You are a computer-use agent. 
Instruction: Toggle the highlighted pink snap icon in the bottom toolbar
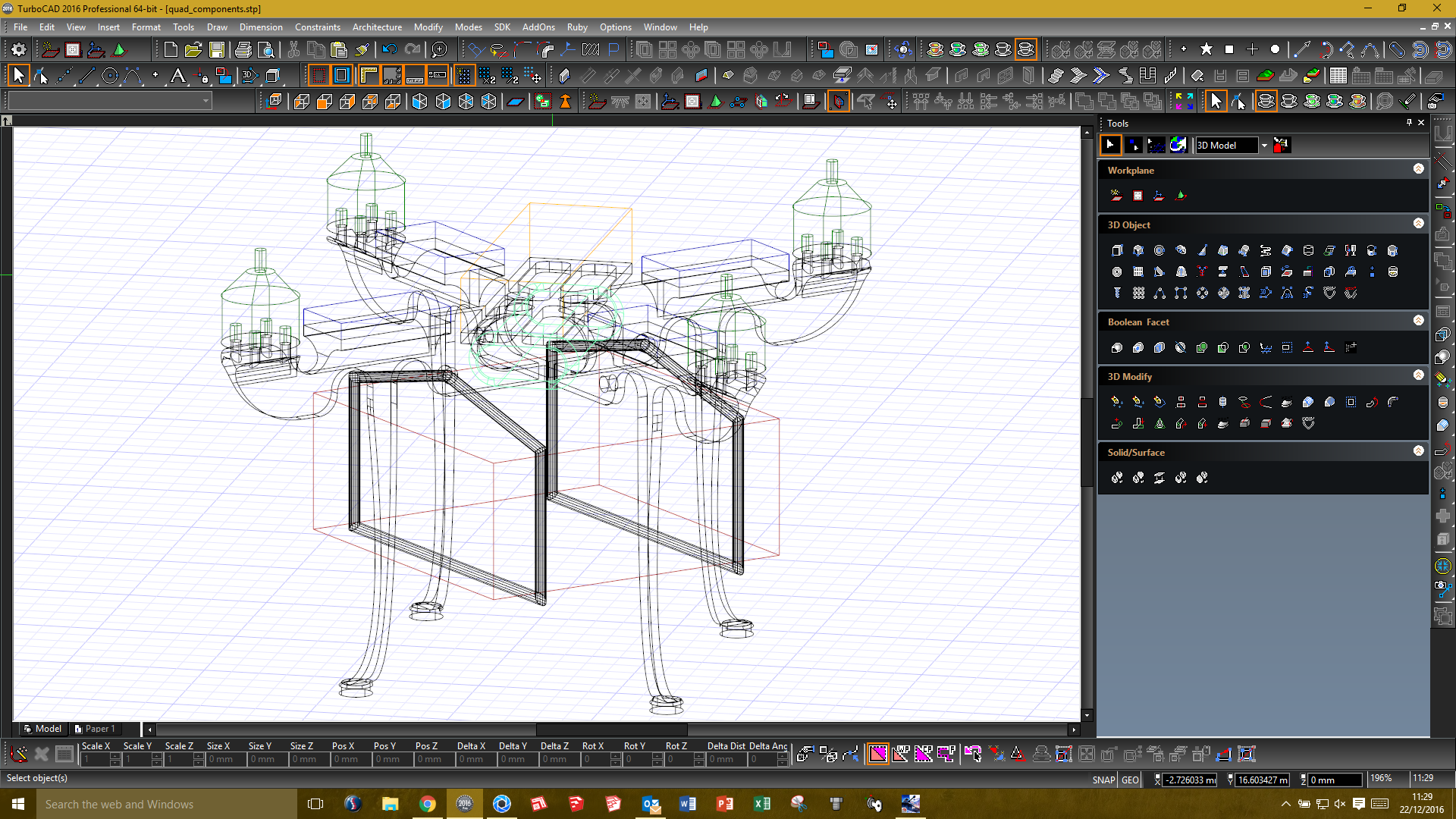tap(878, 754)
